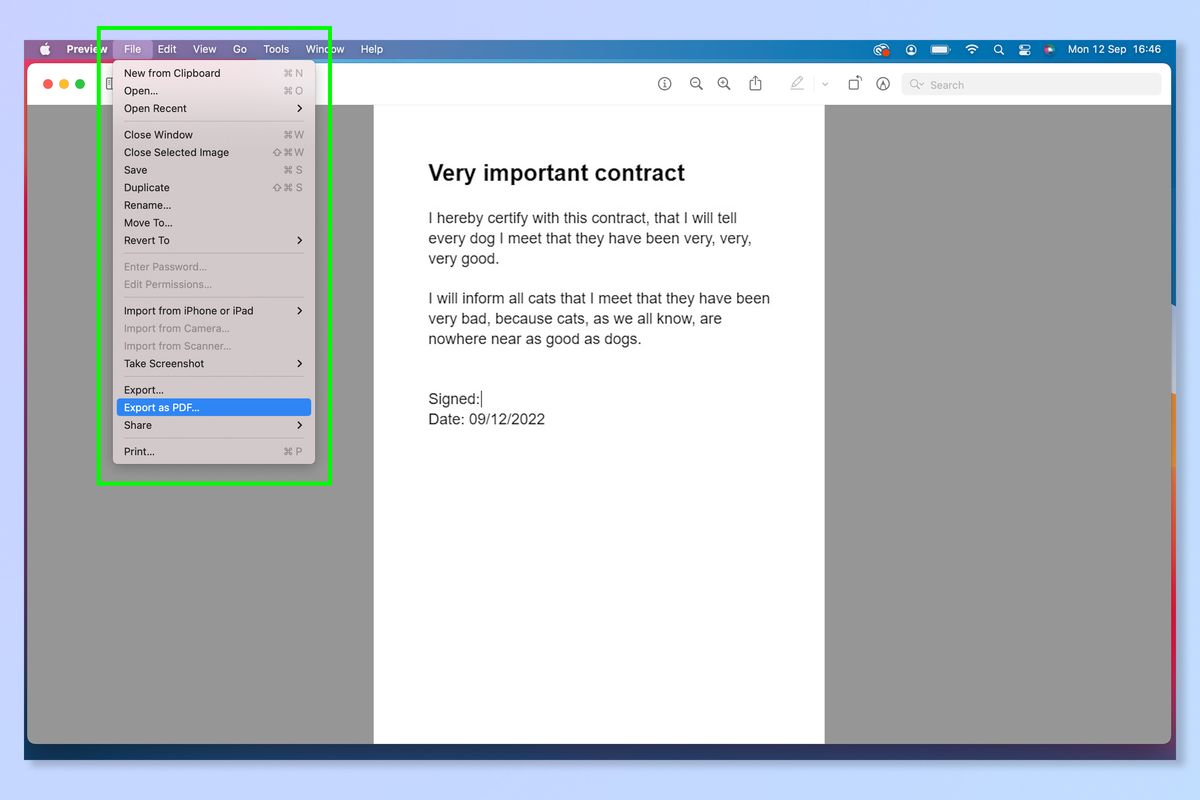Open the Window menu
This screenshot has width=1200, height=800.
click(324, 48)
